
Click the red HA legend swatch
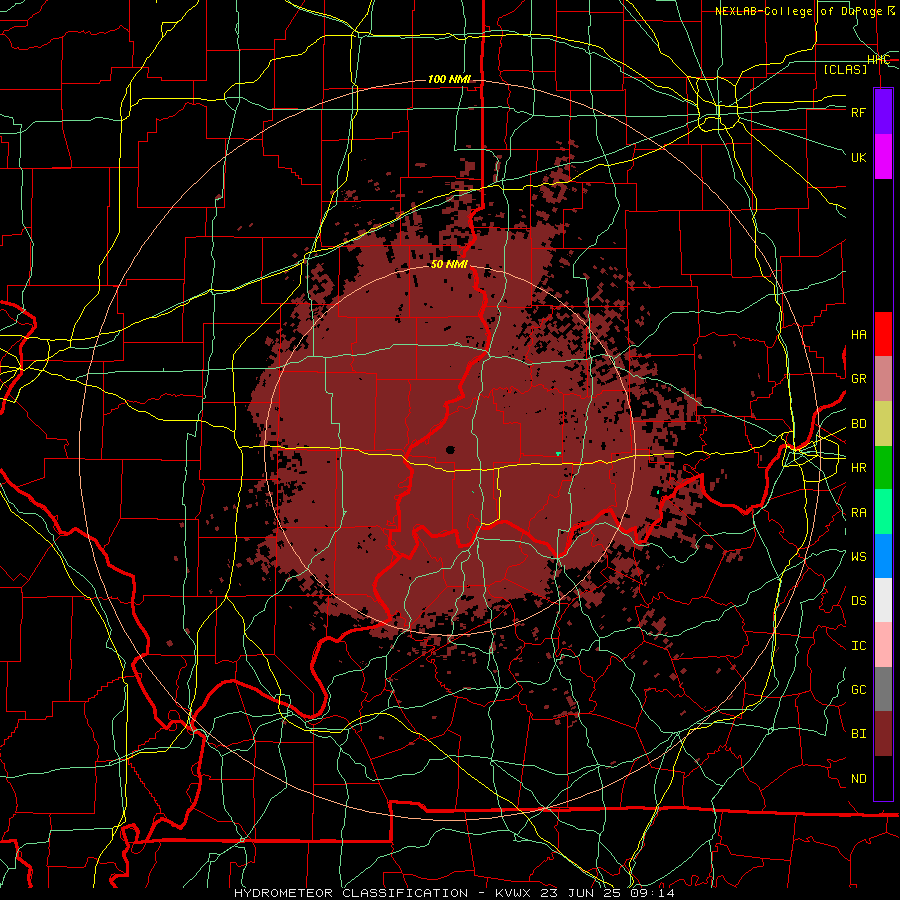coord(883,334)
